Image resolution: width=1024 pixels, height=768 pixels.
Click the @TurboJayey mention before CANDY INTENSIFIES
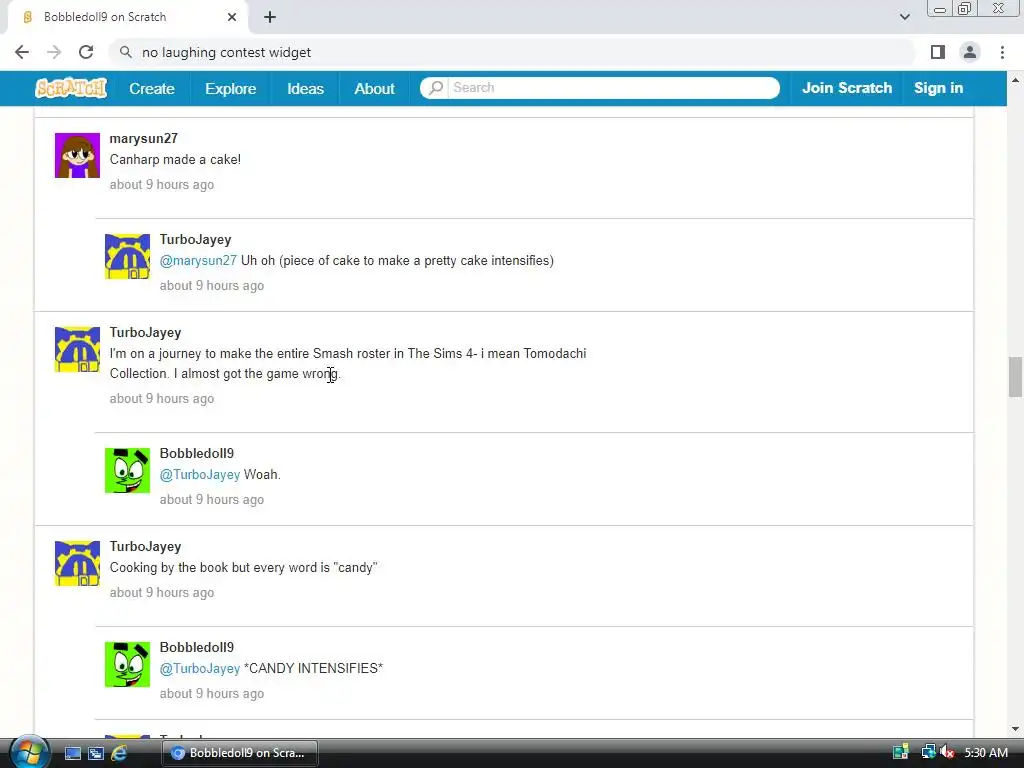click(x=200, y=668)
